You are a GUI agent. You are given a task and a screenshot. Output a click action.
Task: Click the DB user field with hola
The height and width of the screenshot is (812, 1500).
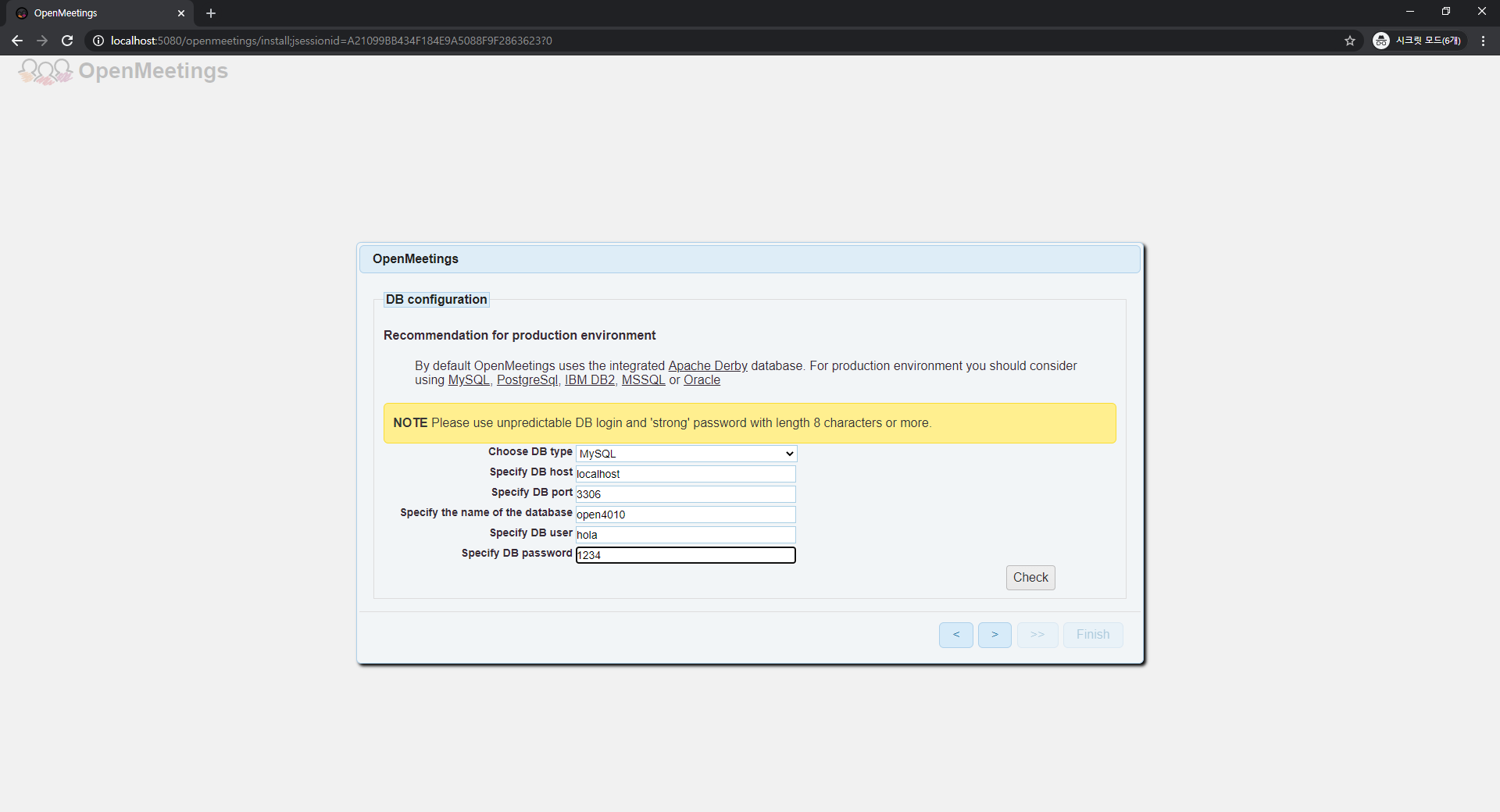click(686, 535)
